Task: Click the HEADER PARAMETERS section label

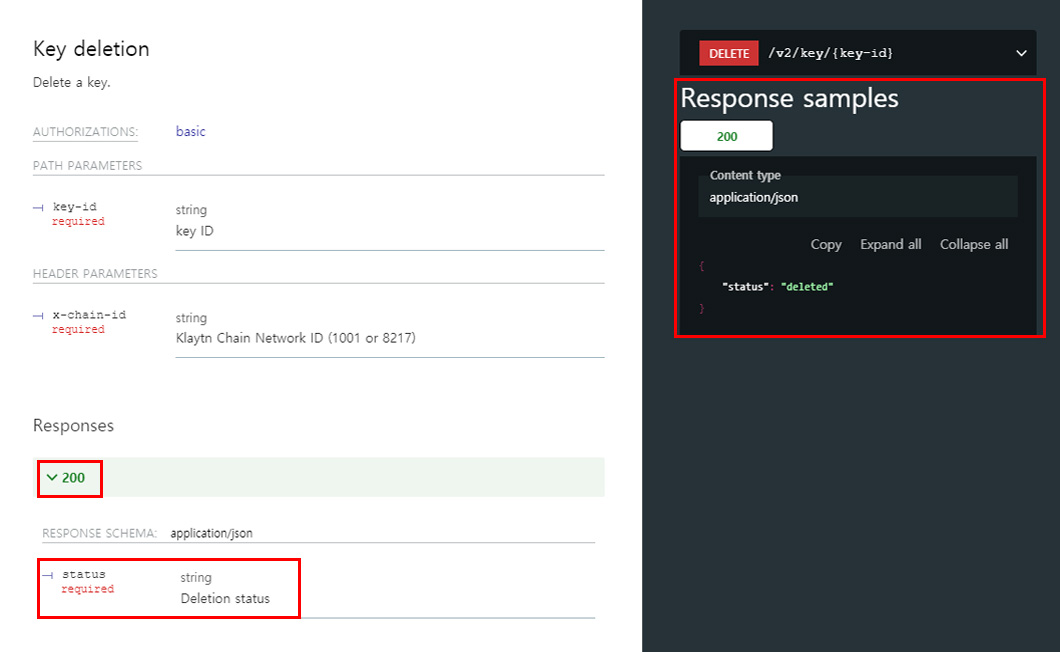Action: [95, 274]
